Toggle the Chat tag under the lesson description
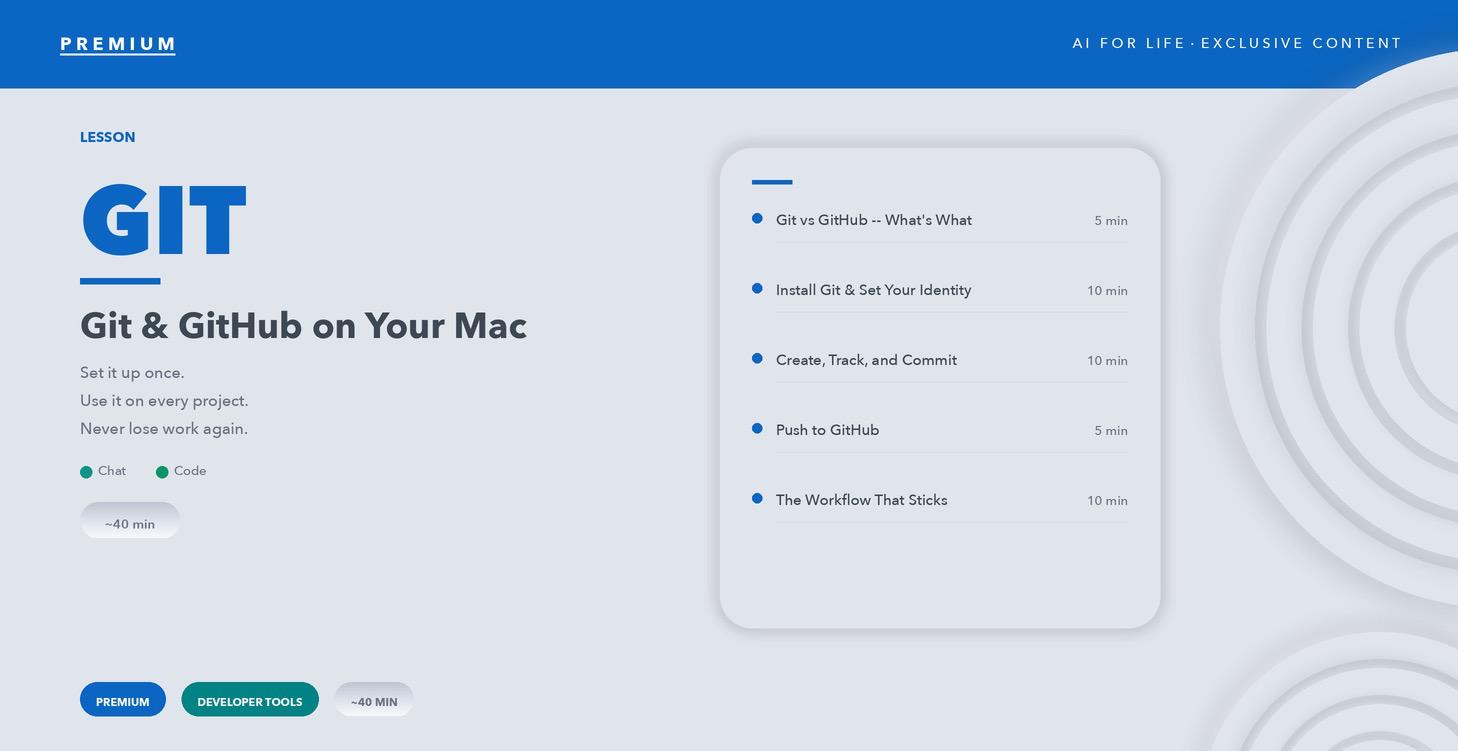Screen dimensions: 1458x751 point(103,471)
